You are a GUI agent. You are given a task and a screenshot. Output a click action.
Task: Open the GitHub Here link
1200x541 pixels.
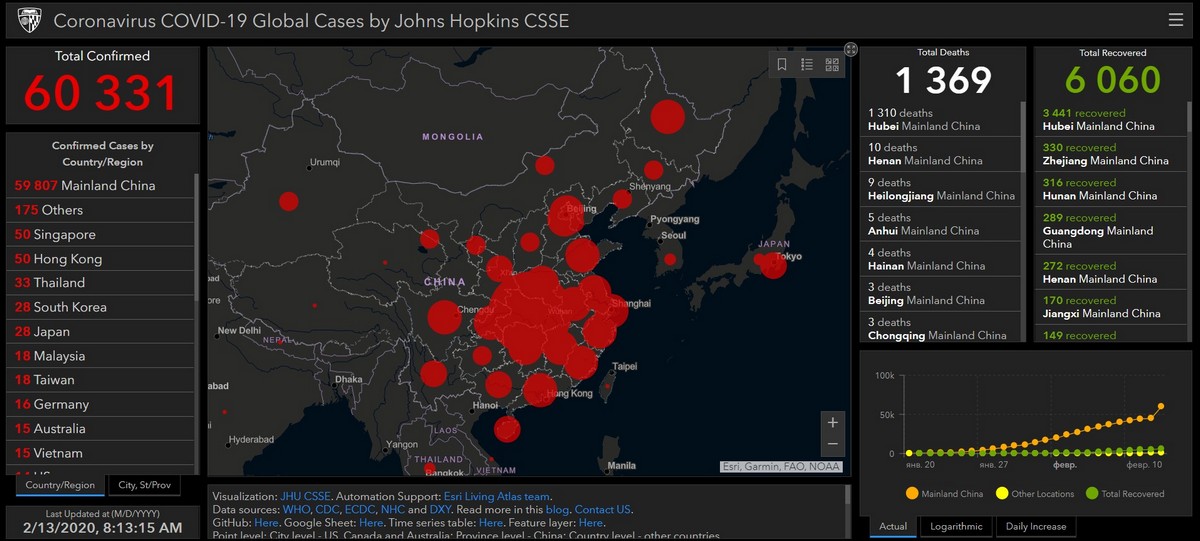(x=266, y=523)
